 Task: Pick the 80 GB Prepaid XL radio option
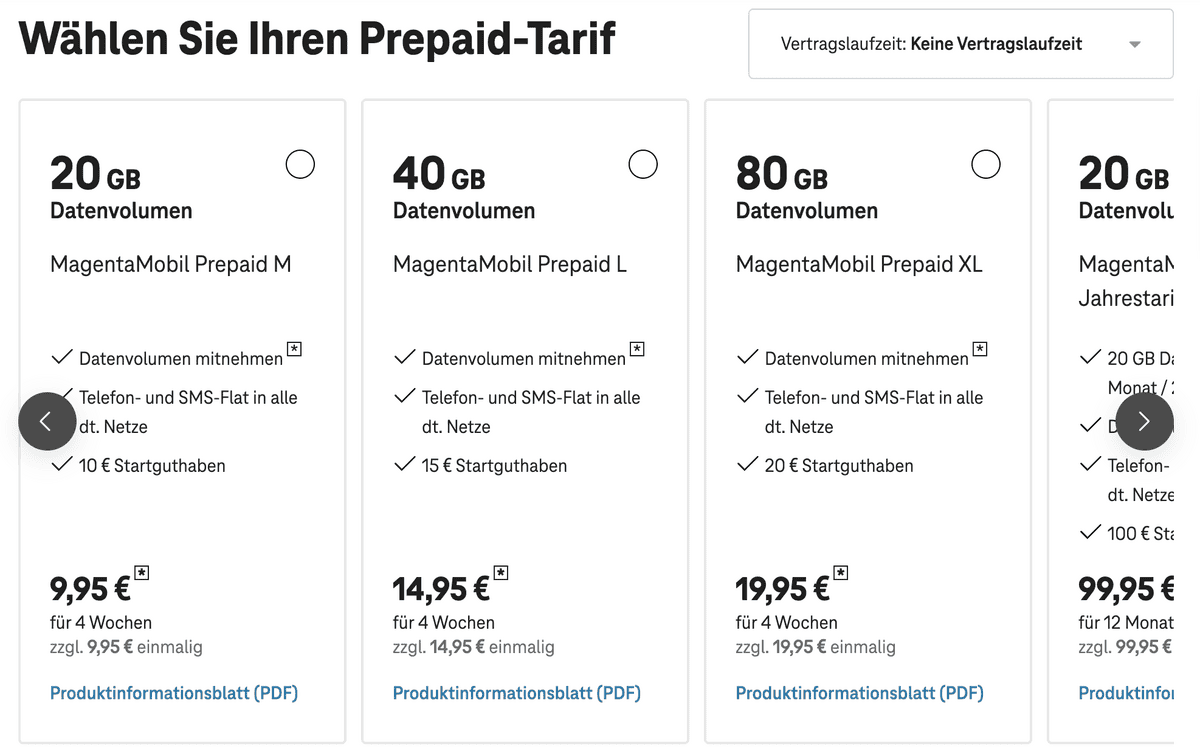tap(986, 164)
